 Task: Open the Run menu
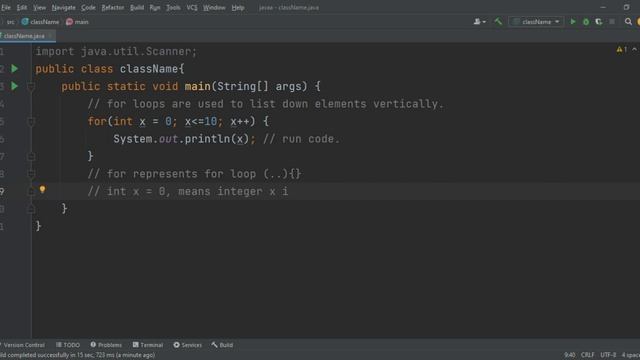pos(155,7)
